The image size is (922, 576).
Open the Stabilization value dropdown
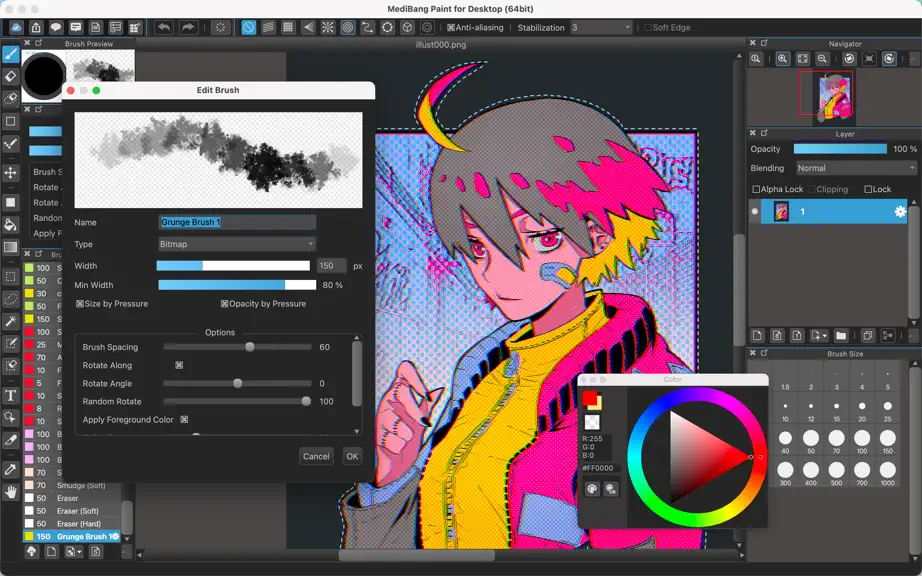pos(602,28)
